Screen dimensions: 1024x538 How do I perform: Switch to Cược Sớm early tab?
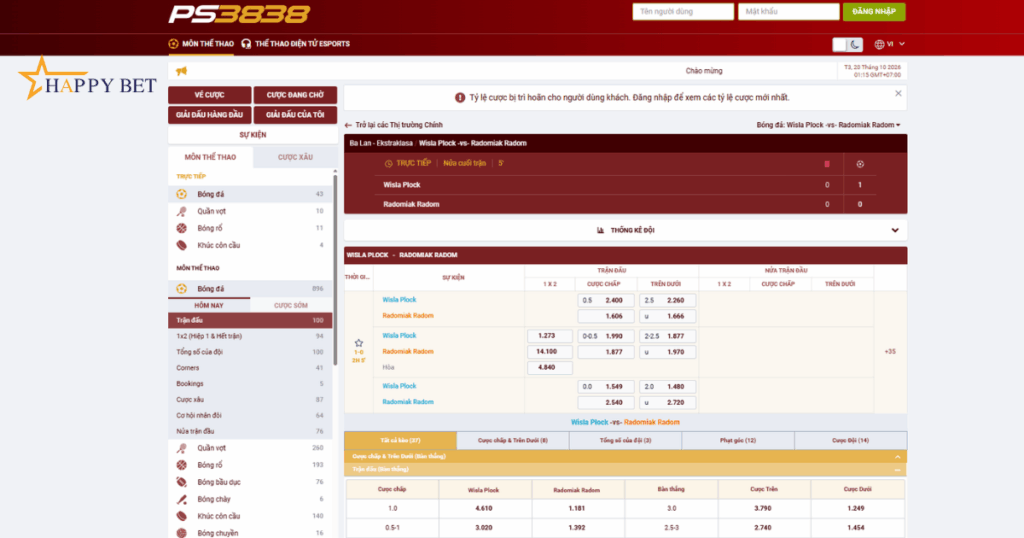291,305
